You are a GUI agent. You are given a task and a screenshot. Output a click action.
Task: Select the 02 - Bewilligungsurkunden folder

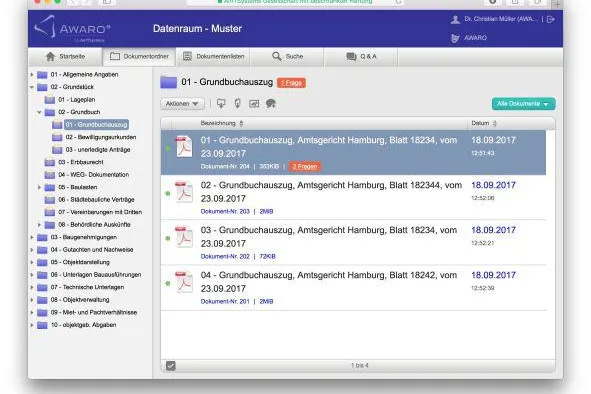click(x=101, y=137)
